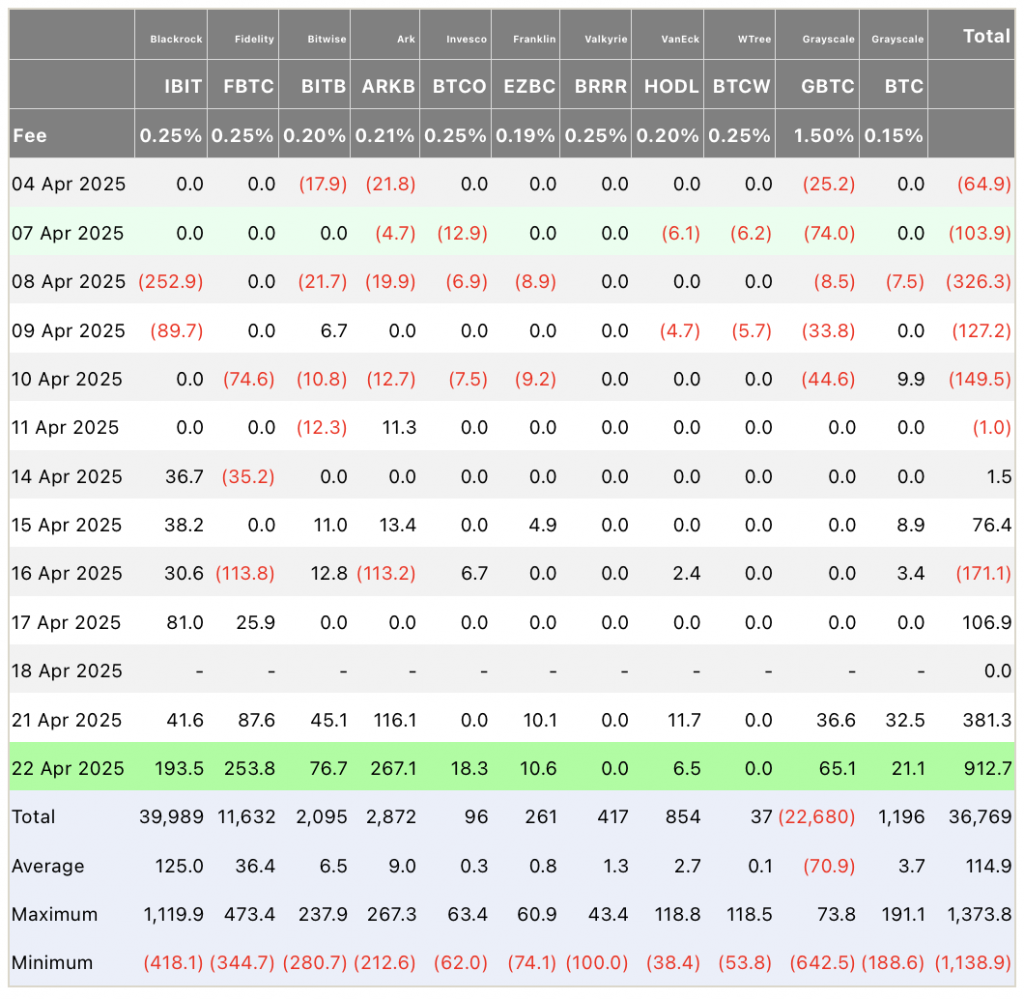This screenshot has width=1024, height=999.
Task: Click the (326.3) total for 08 Apr
Action: pos(978,281)
